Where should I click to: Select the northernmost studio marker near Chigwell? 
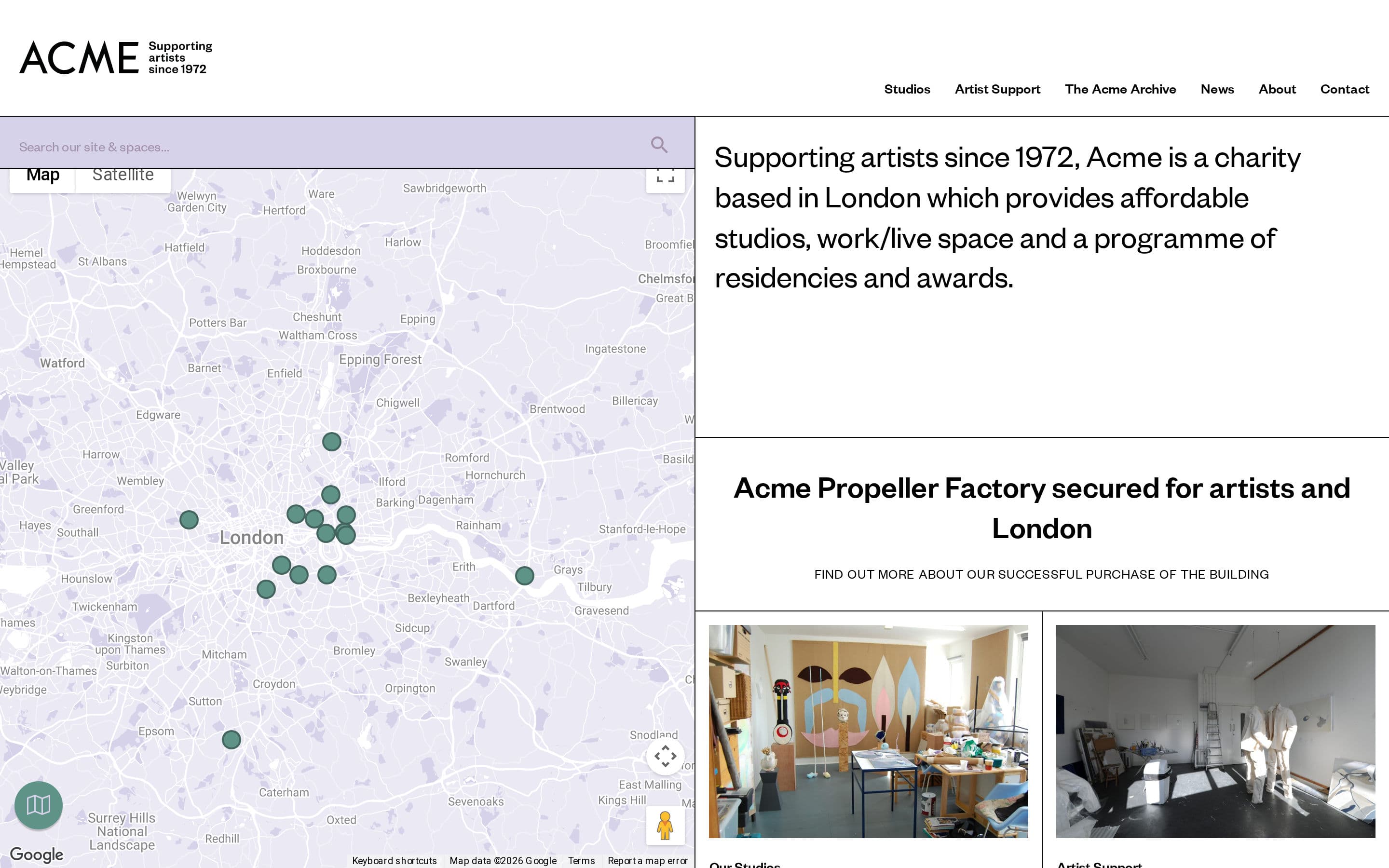332,441
